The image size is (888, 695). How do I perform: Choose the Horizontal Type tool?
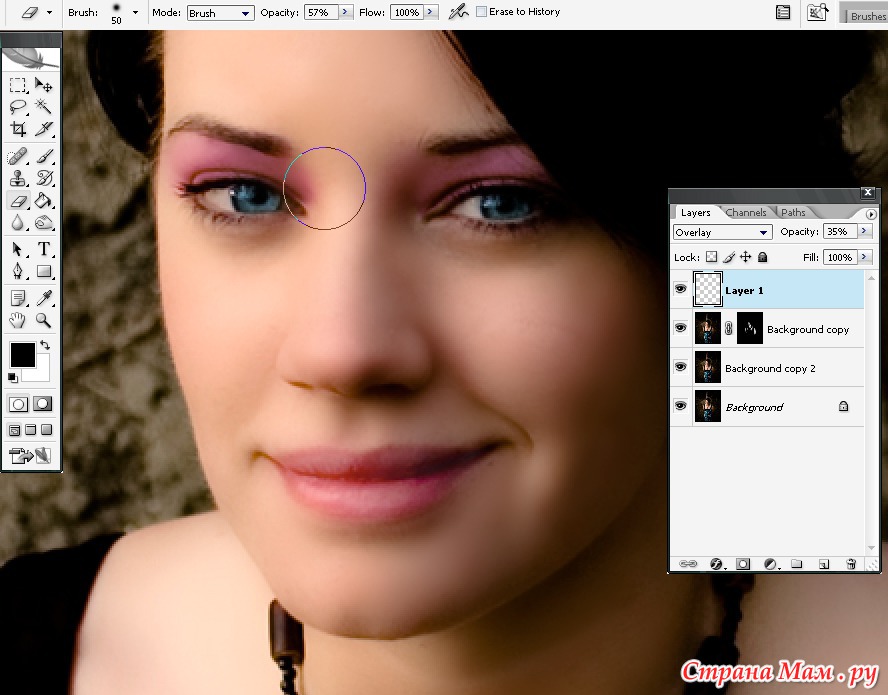[44, 249]
